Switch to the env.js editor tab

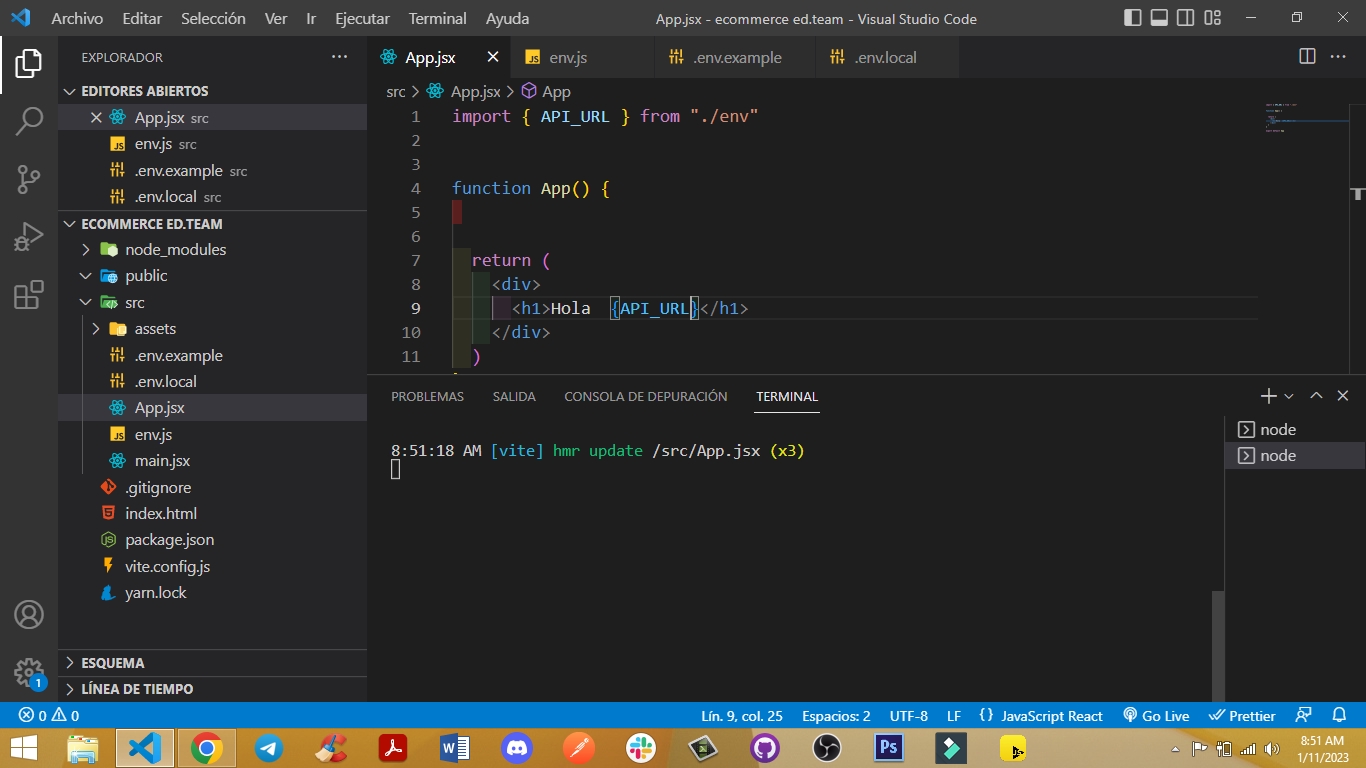[567, 58]
